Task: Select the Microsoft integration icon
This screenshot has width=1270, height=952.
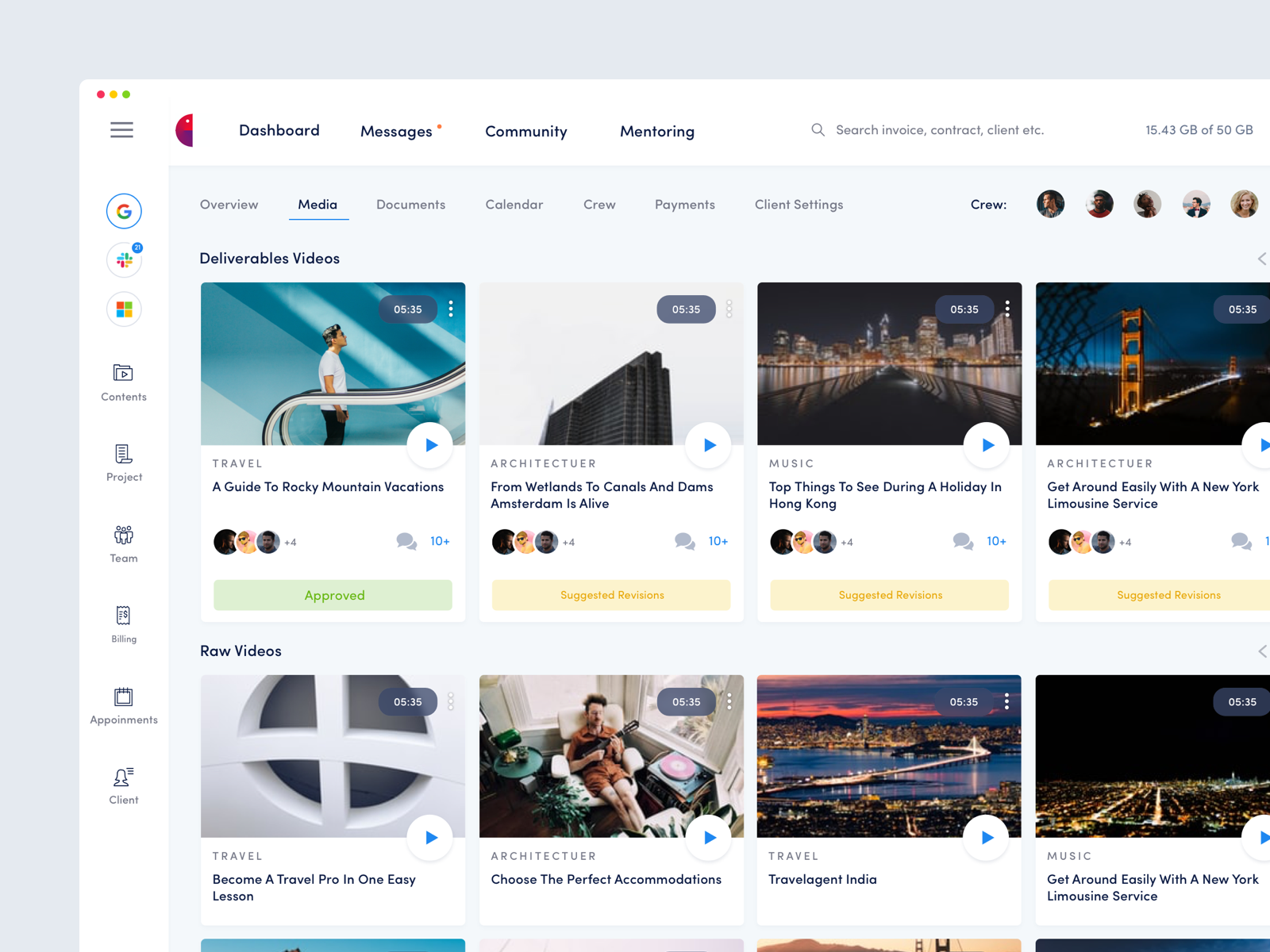Action: click(x=123, y=309)
